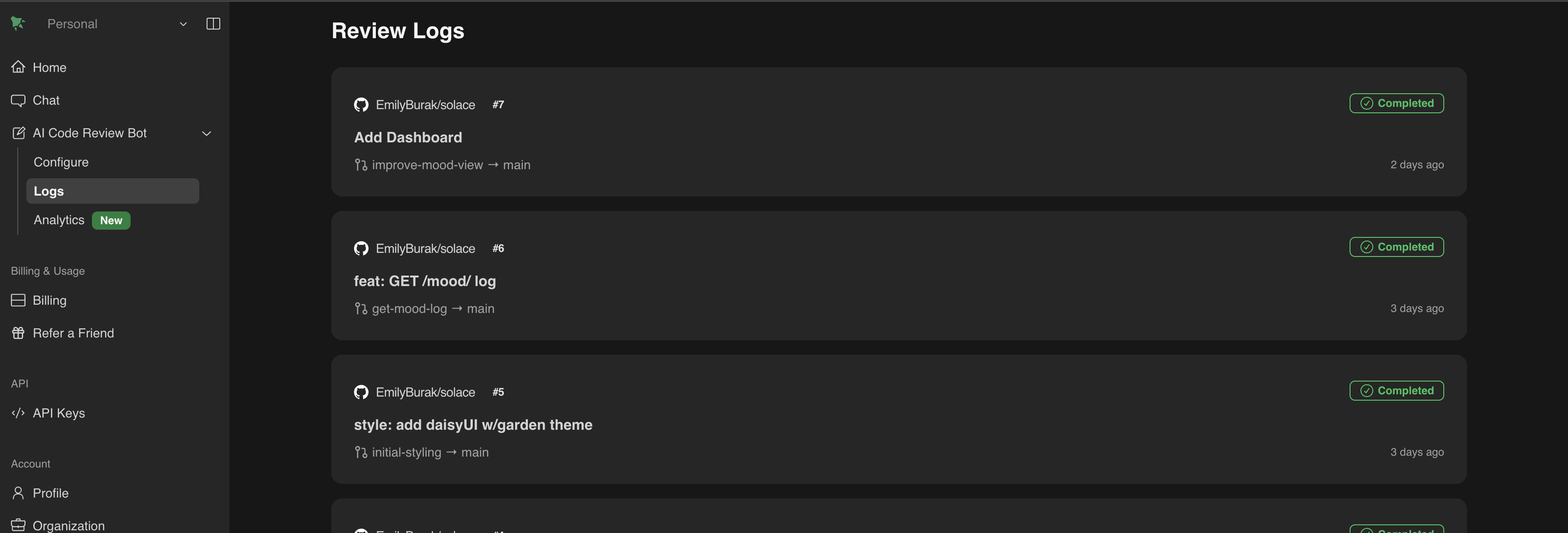Toggle the sidebar collapse panel icon

click(213, 24)
